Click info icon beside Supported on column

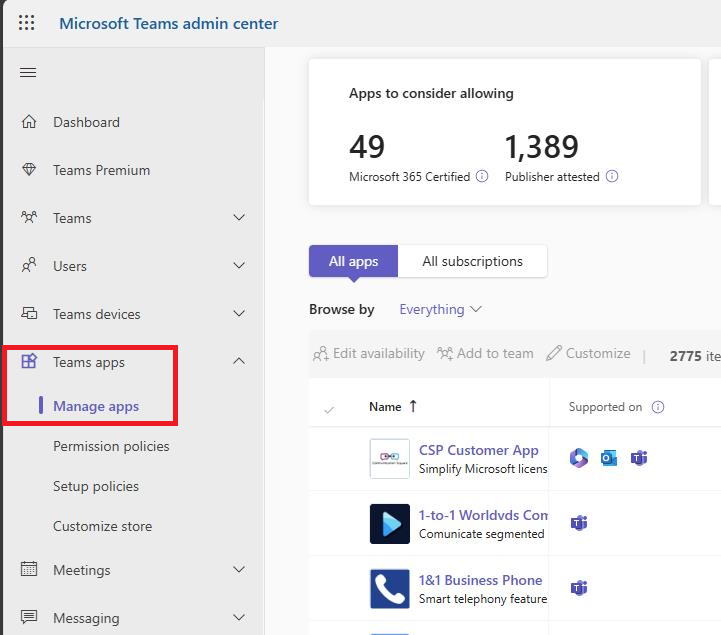point(658,407)
